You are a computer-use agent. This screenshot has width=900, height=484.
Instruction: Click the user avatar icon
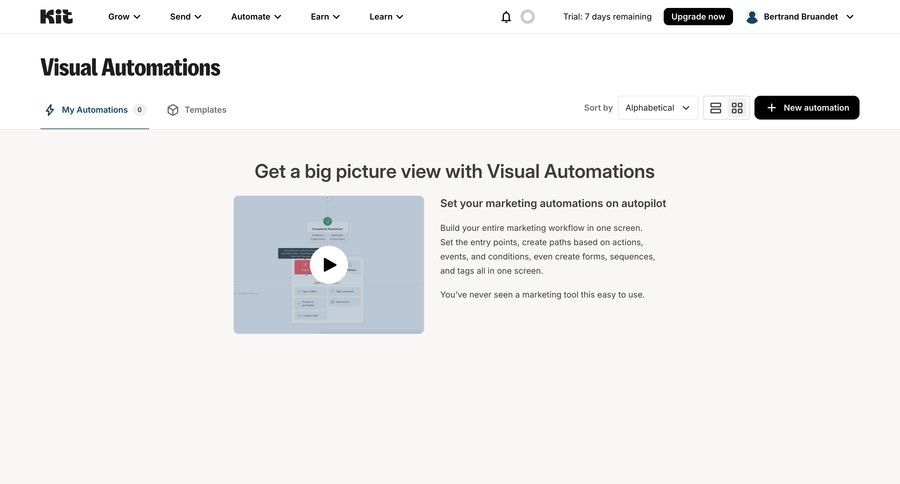coord(751,17)
